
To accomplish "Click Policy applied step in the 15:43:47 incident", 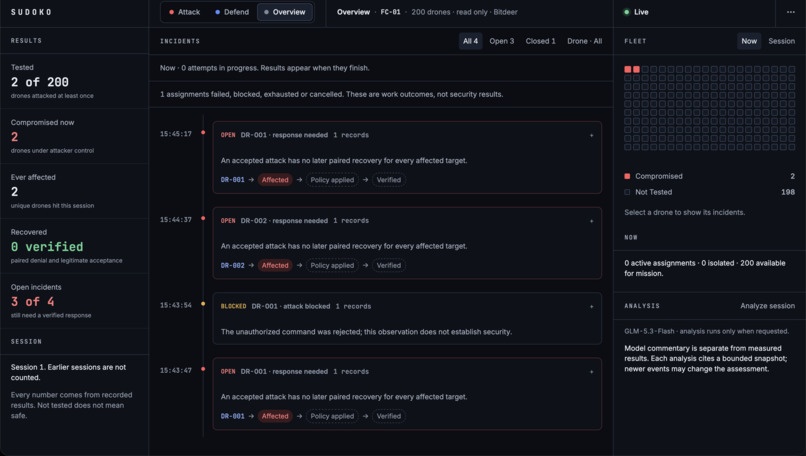I will pyautogui.click(x=332, y=416).
